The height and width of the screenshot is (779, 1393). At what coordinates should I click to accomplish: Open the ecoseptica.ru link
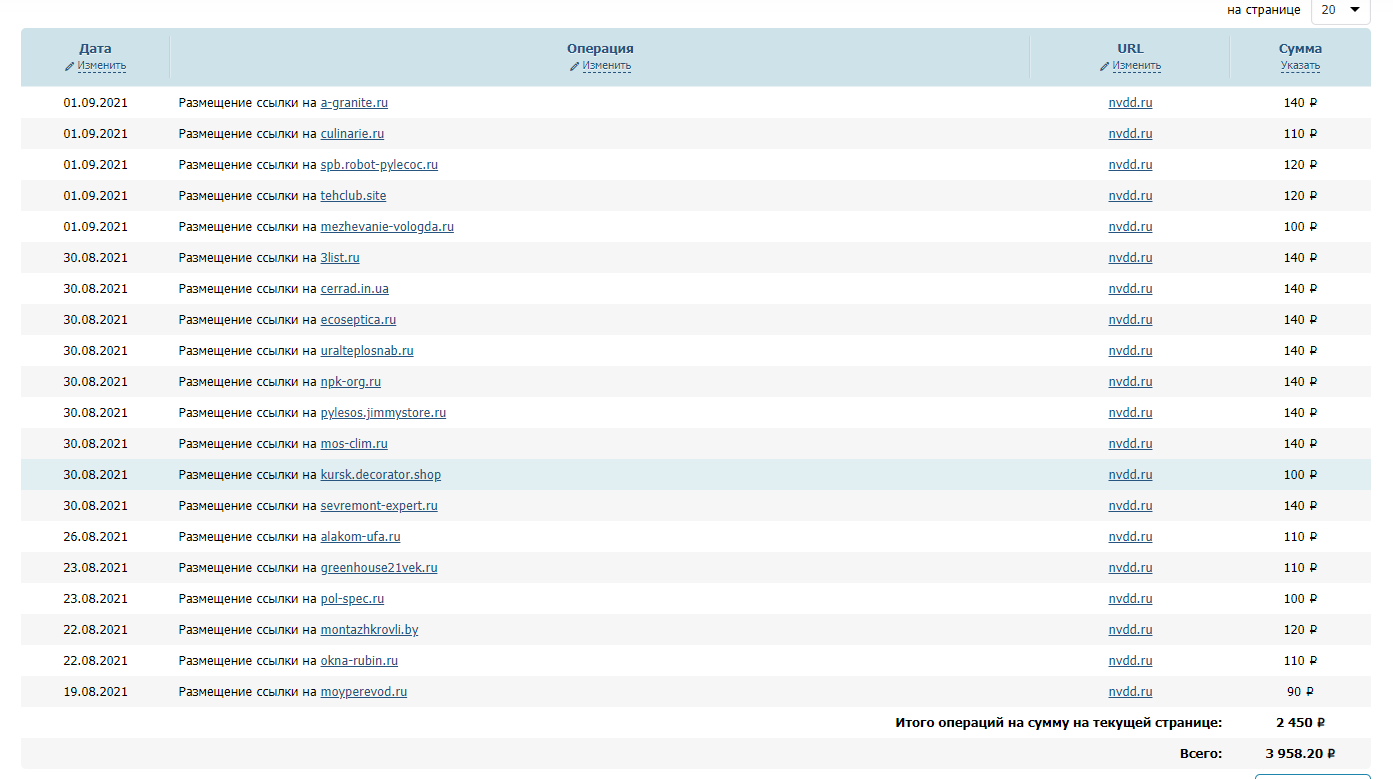[x=358, y=320]
